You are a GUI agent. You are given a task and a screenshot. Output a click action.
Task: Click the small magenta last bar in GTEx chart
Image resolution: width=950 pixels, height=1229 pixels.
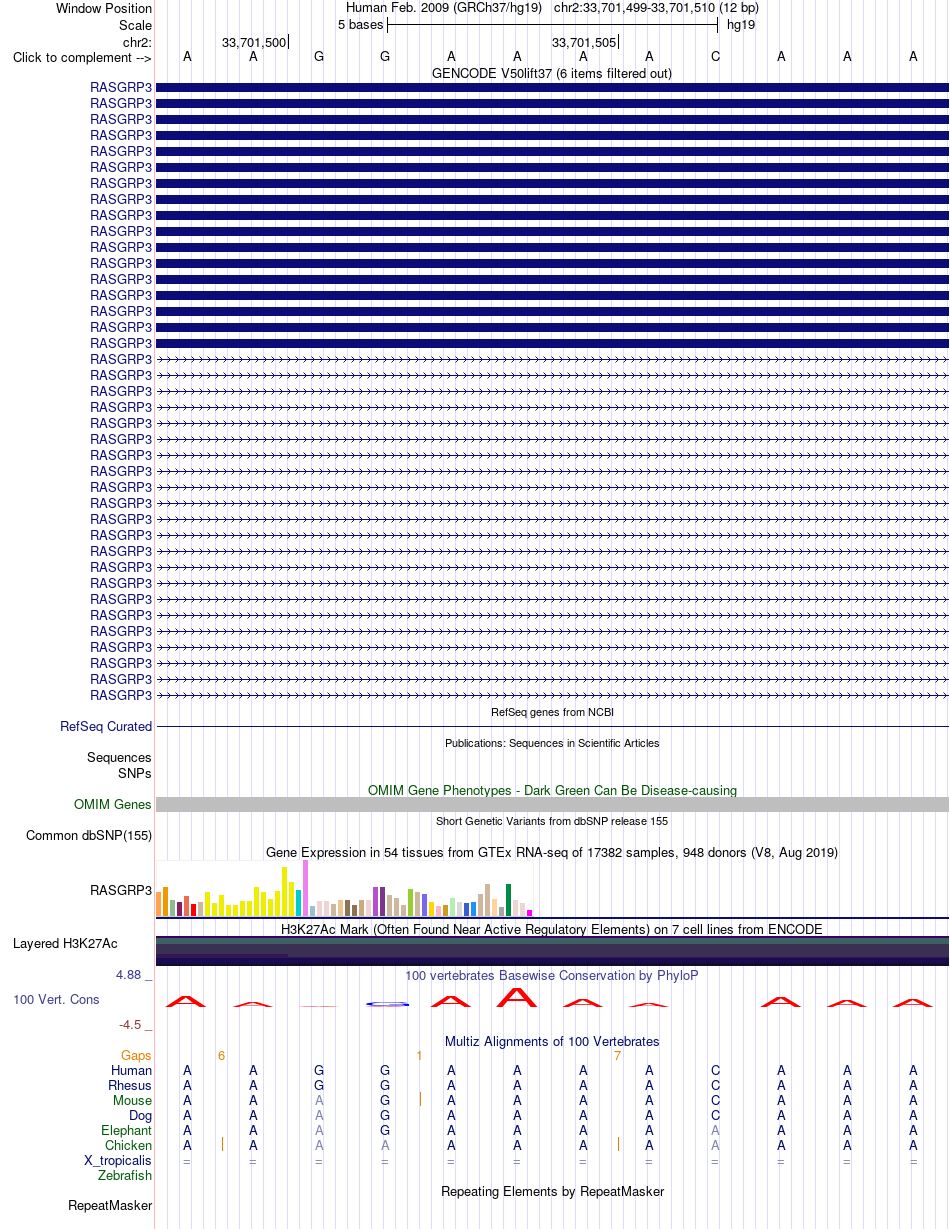click(x=530, y=913)
